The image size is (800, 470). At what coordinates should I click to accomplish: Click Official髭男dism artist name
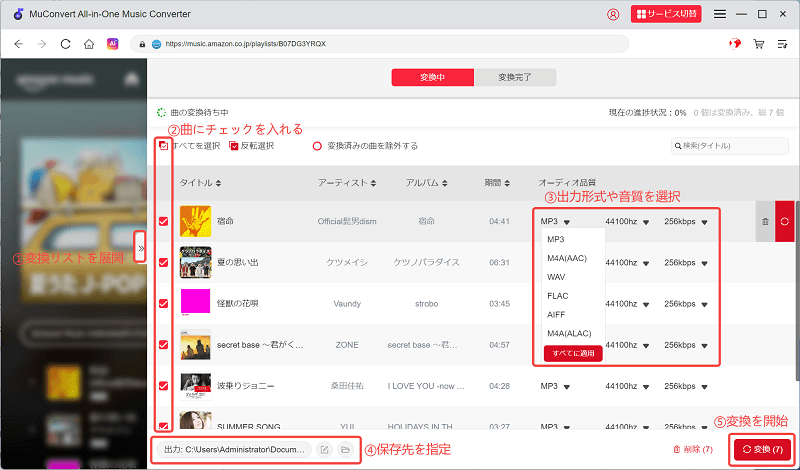pyautogui.click(x=347, y=221)
